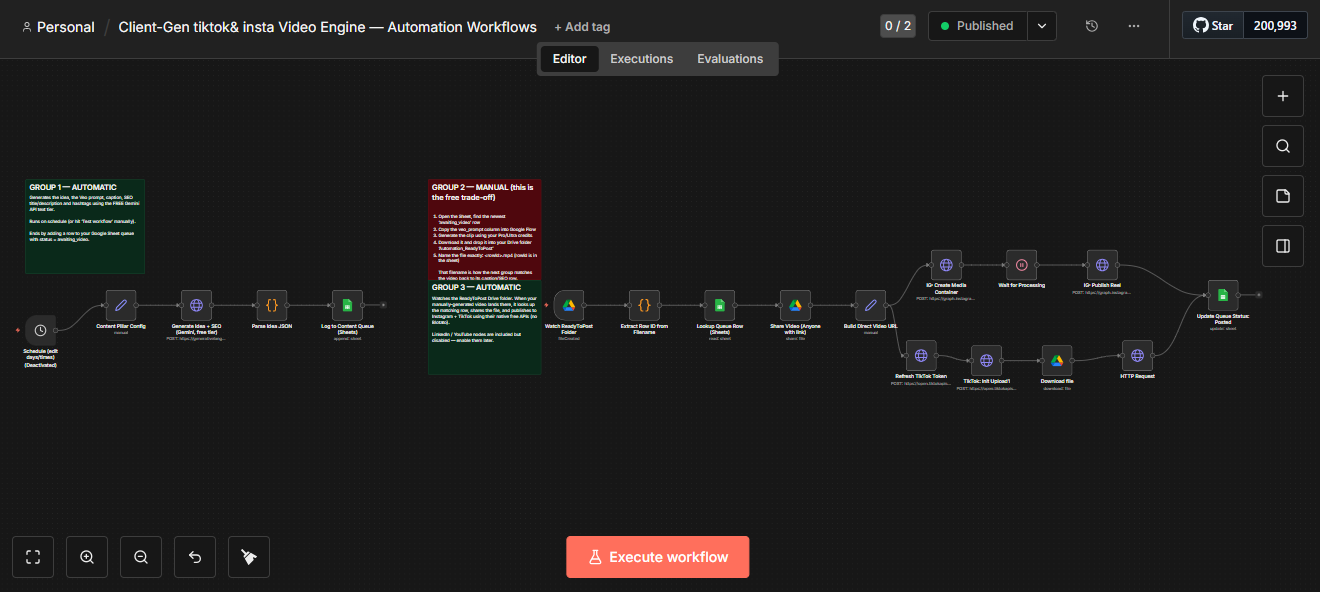Viewport: 1320px width, 592px height.
Task: Select the Schedule trigger node
Action: click(40, 329)
